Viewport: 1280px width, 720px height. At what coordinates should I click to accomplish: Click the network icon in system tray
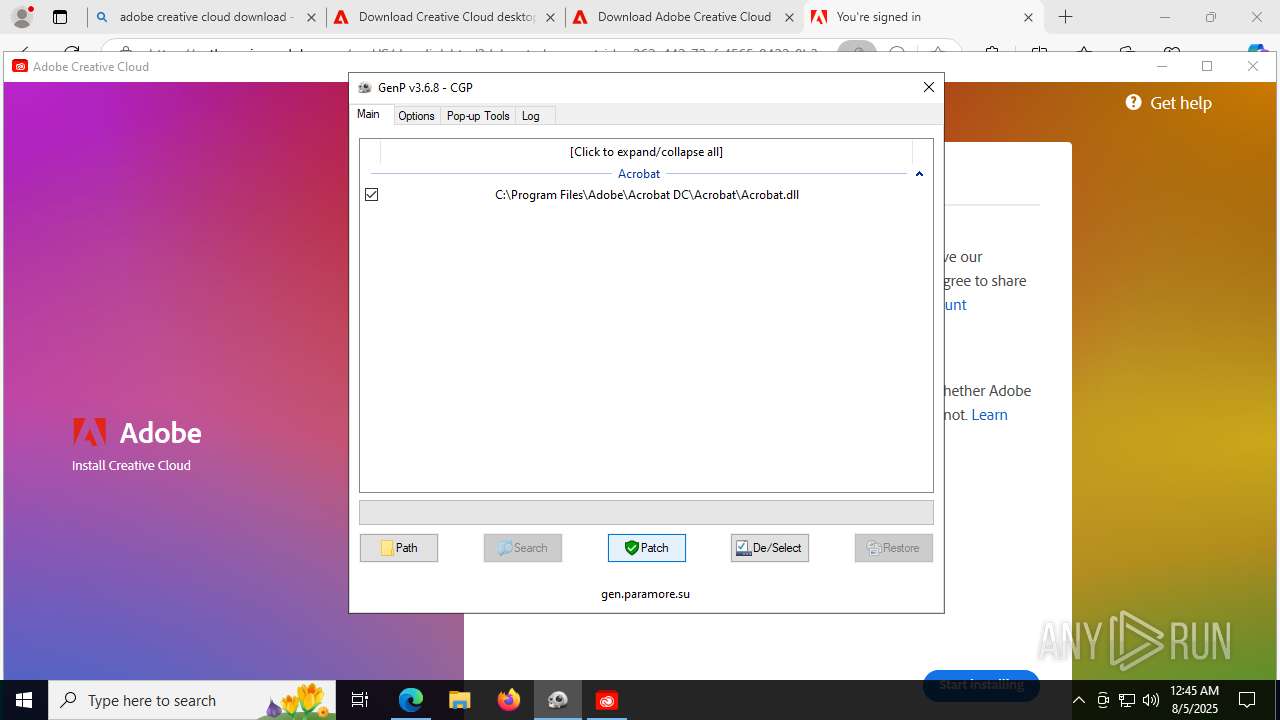click(1127, 700)
